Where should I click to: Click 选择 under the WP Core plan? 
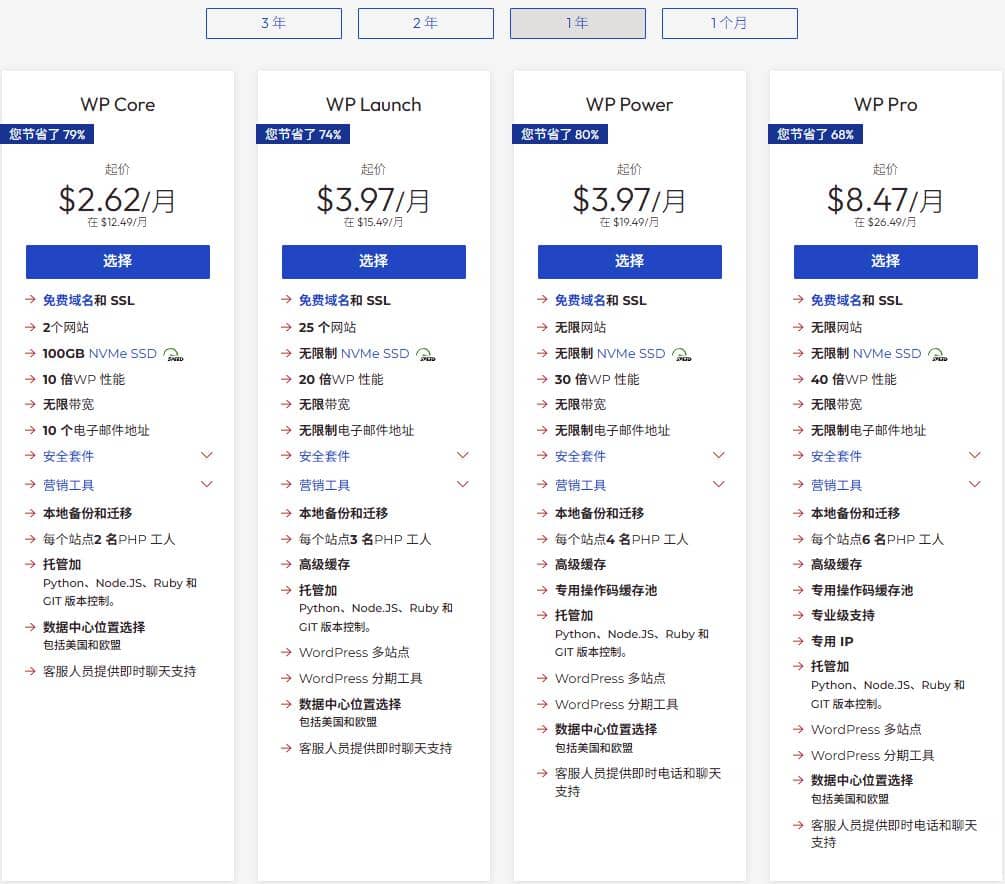tap(117, 261)
